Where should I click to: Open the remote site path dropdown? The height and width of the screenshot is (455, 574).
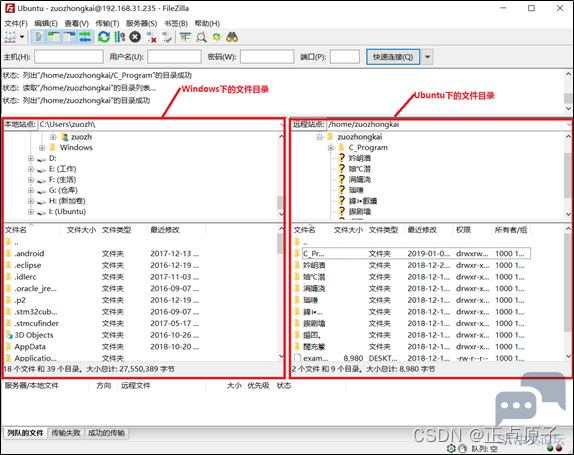569,124
